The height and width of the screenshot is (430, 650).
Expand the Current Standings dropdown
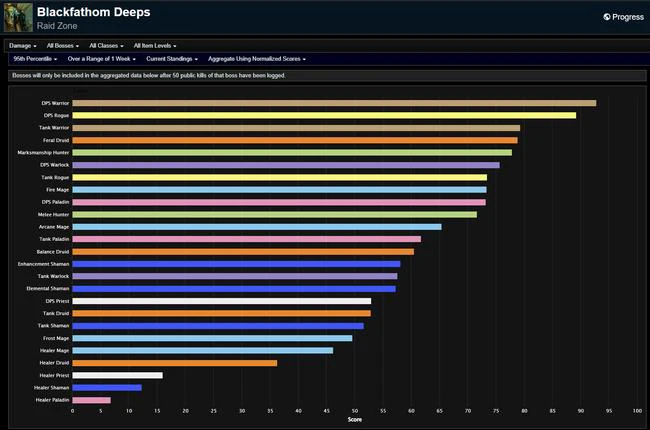click(172, 59)
